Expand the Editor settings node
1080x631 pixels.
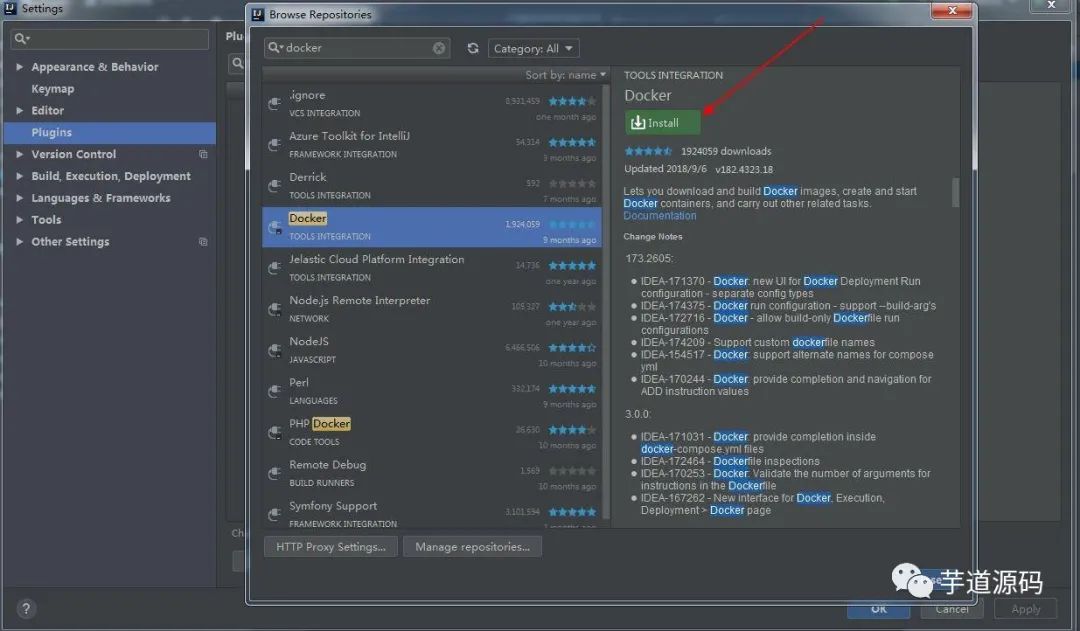point(19,110)
